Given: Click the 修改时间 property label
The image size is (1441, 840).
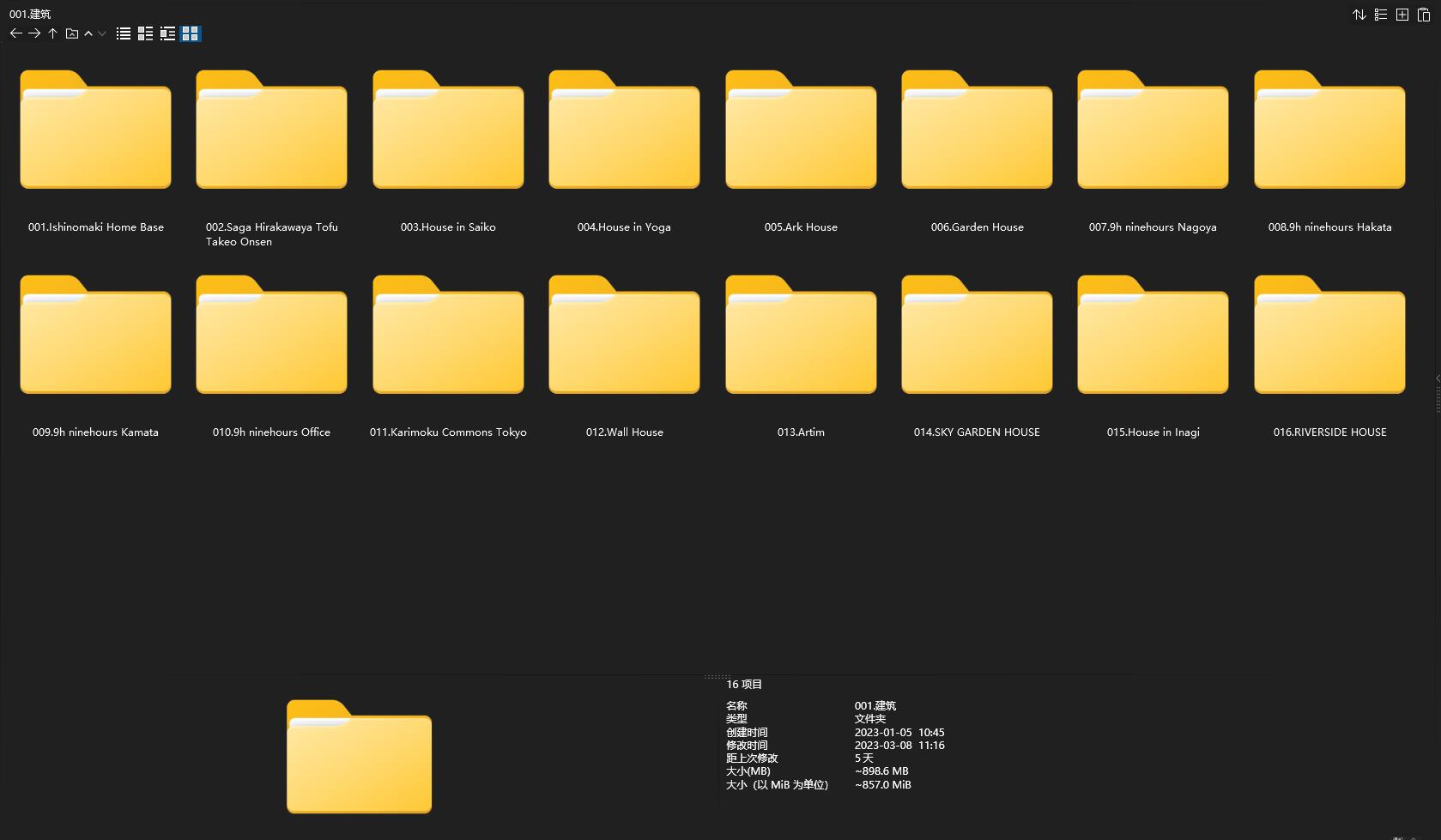Looking at the screenshot, I should click(x=747, y=745).
